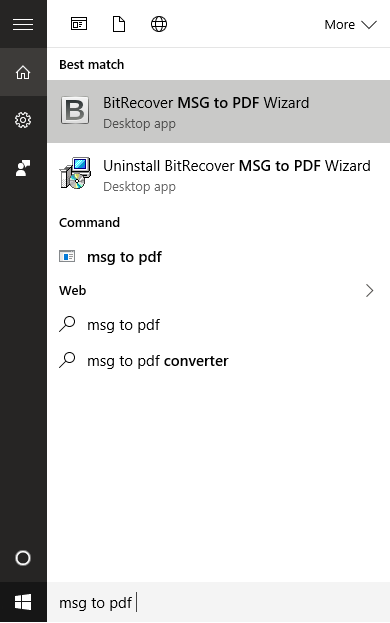The width and height of the screenshot is (390, 623).
Task: Click the uninstaller icon with computer and disc
Action: (75, 173)
